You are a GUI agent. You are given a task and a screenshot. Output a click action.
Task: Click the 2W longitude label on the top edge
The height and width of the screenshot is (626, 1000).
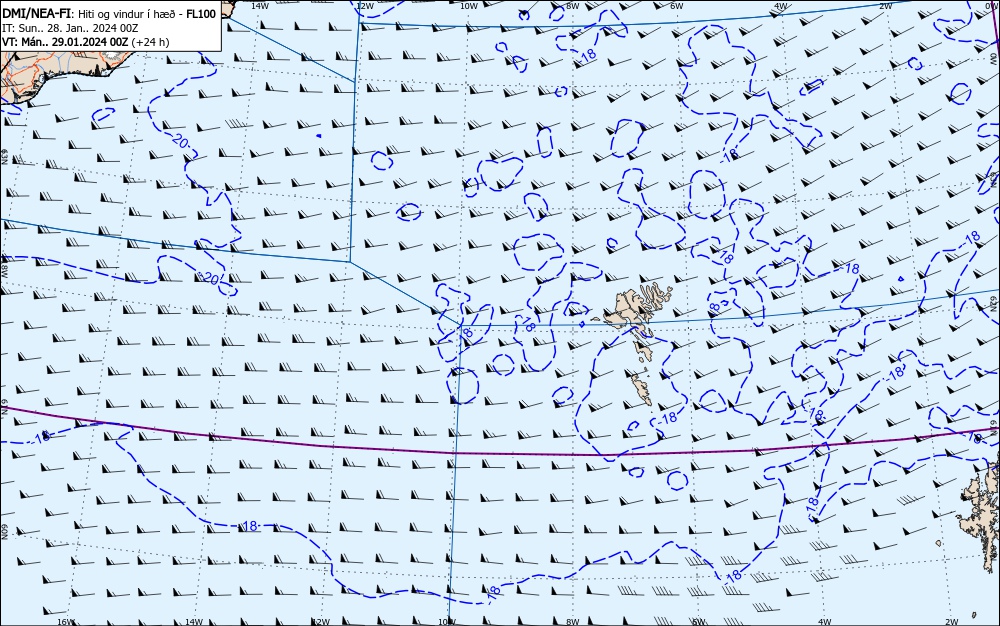click(x=885, y=6)
